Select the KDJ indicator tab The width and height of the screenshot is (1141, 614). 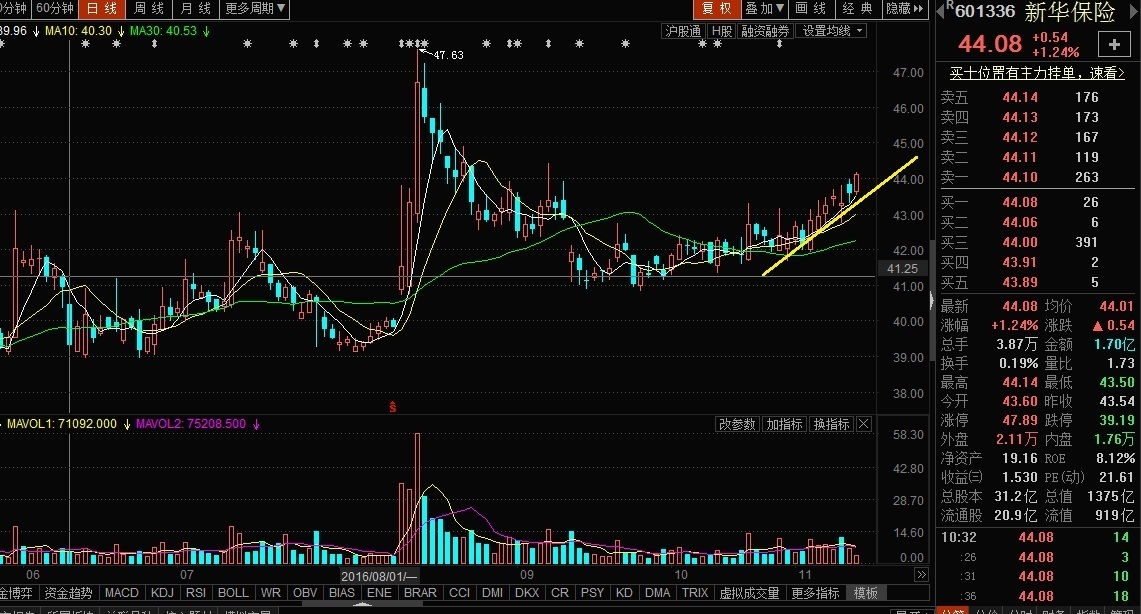(162, 593)
